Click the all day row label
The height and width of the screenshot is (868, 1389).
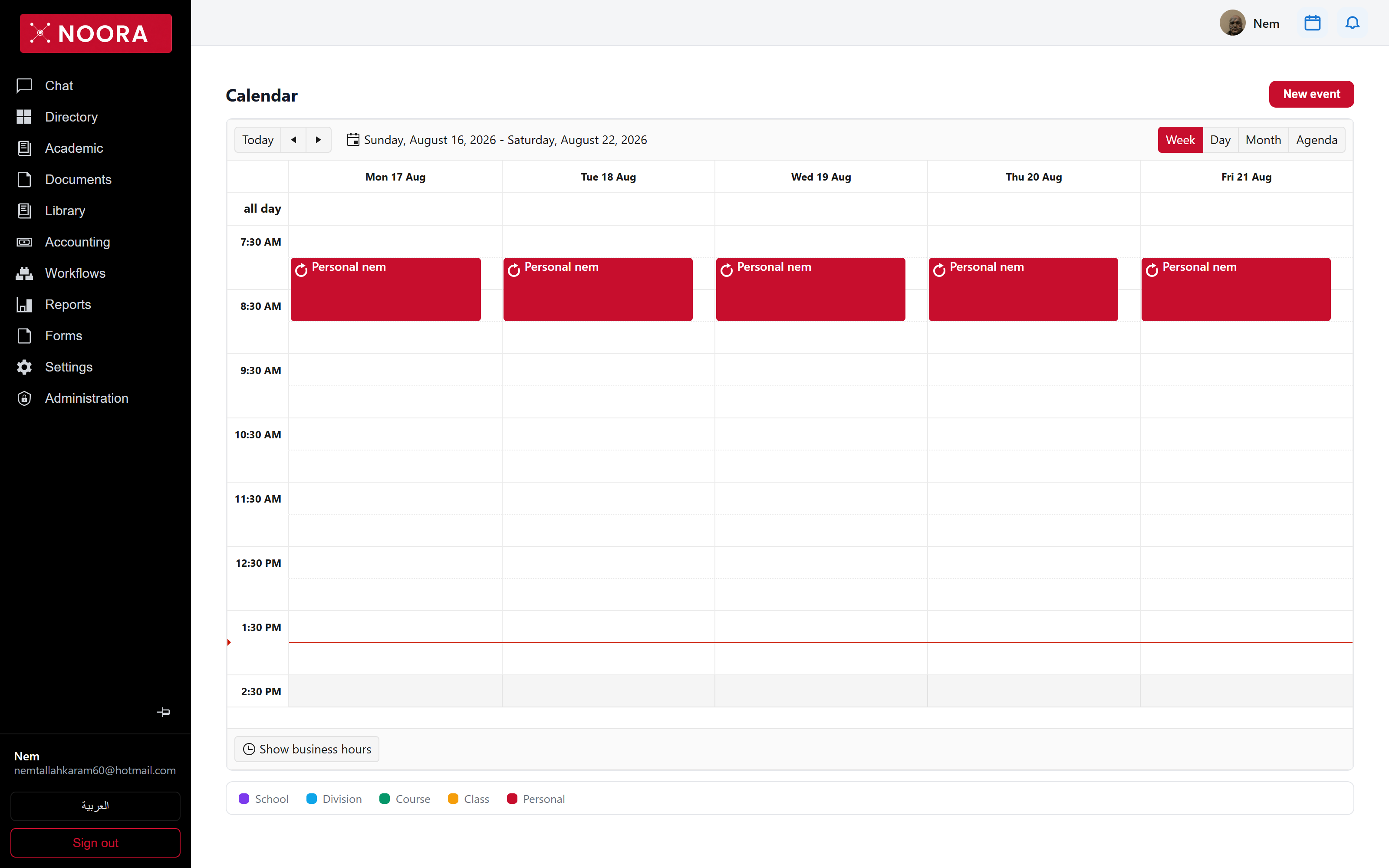pos(262,208)
